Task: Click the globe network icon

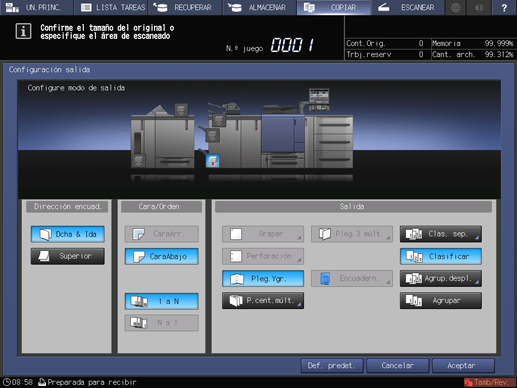Action: tap(455, 7)
